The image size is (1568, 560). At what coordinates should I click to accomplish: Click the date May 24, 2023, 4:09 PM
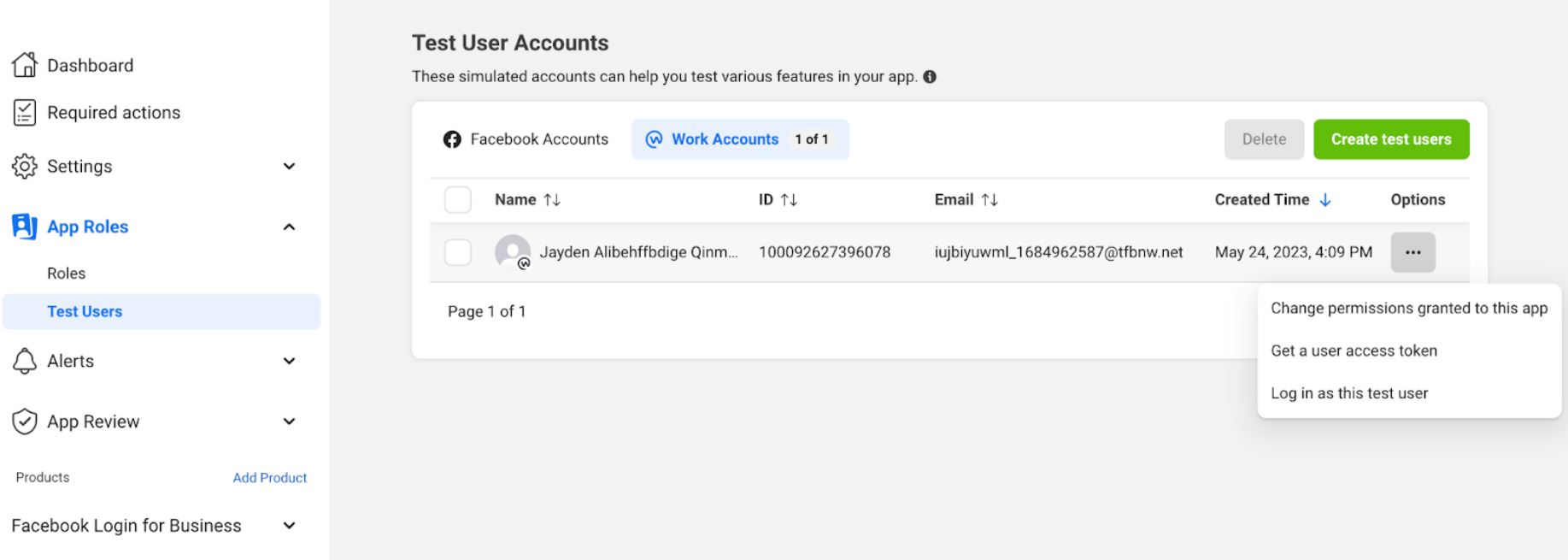click(x=1294, y=252)
